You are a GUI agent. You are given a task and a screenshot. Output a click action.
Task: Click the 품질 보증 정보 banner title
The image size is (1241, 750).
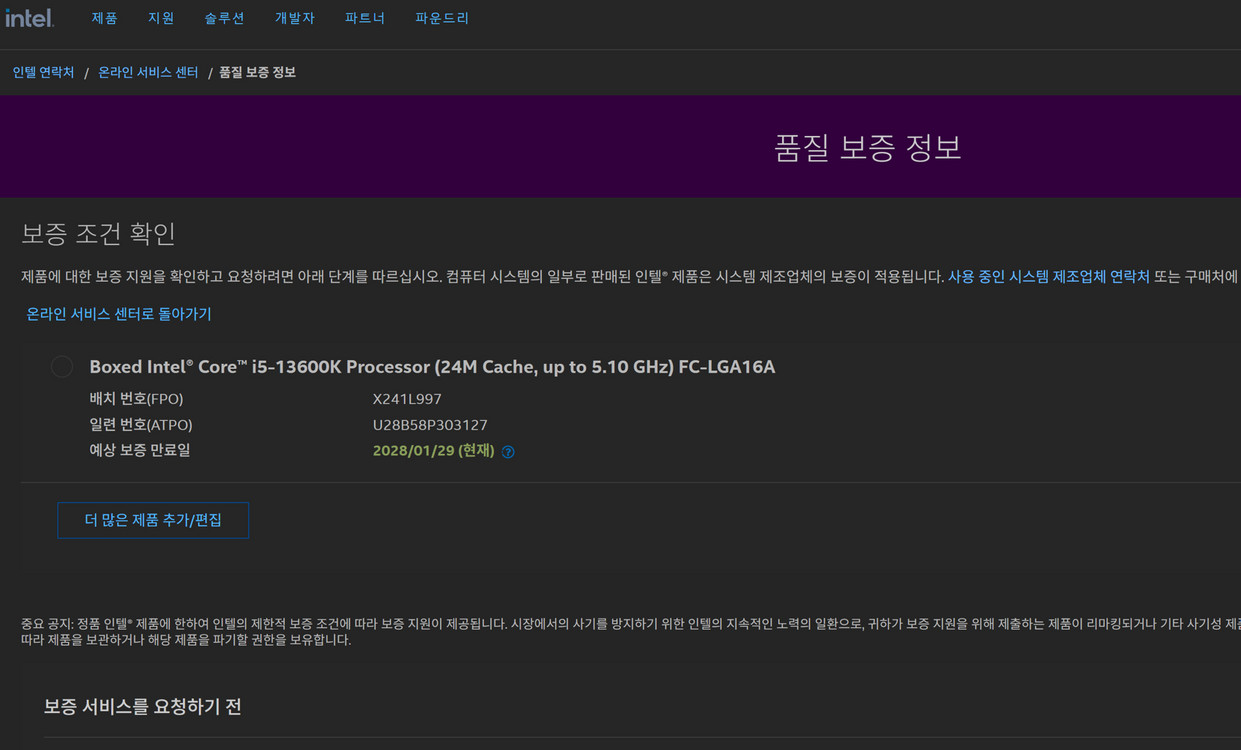point(868,148)
